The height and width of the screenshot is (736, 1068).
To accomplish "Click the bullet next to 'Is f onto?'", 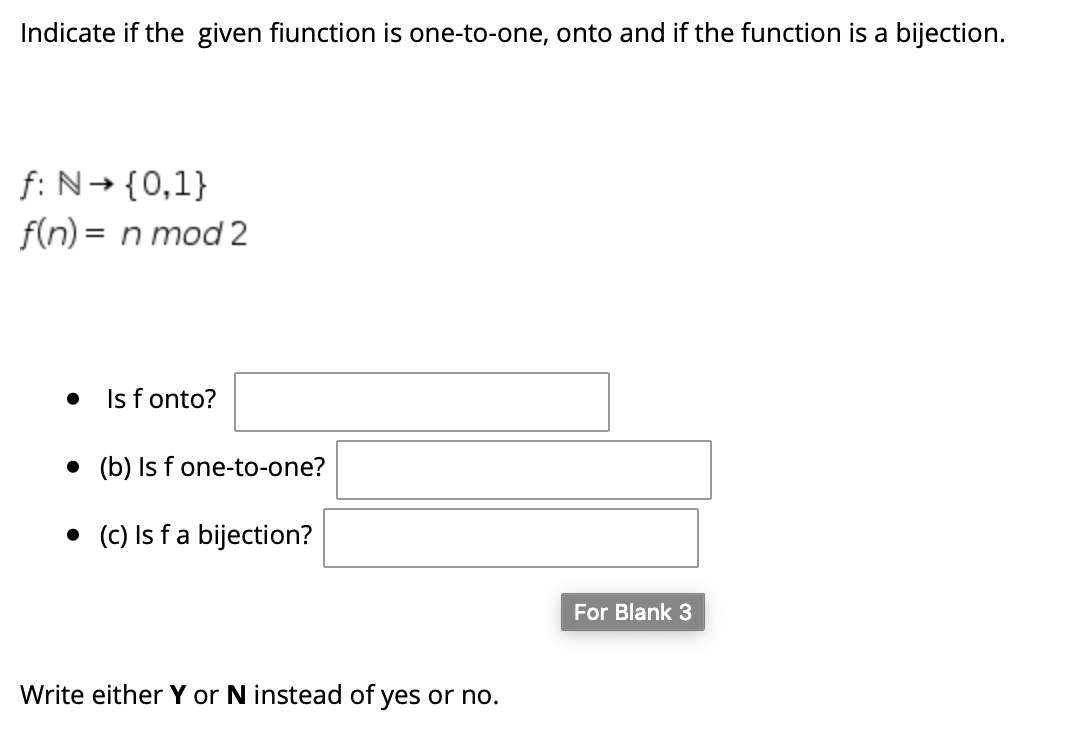I will click(x=72, y=399).
